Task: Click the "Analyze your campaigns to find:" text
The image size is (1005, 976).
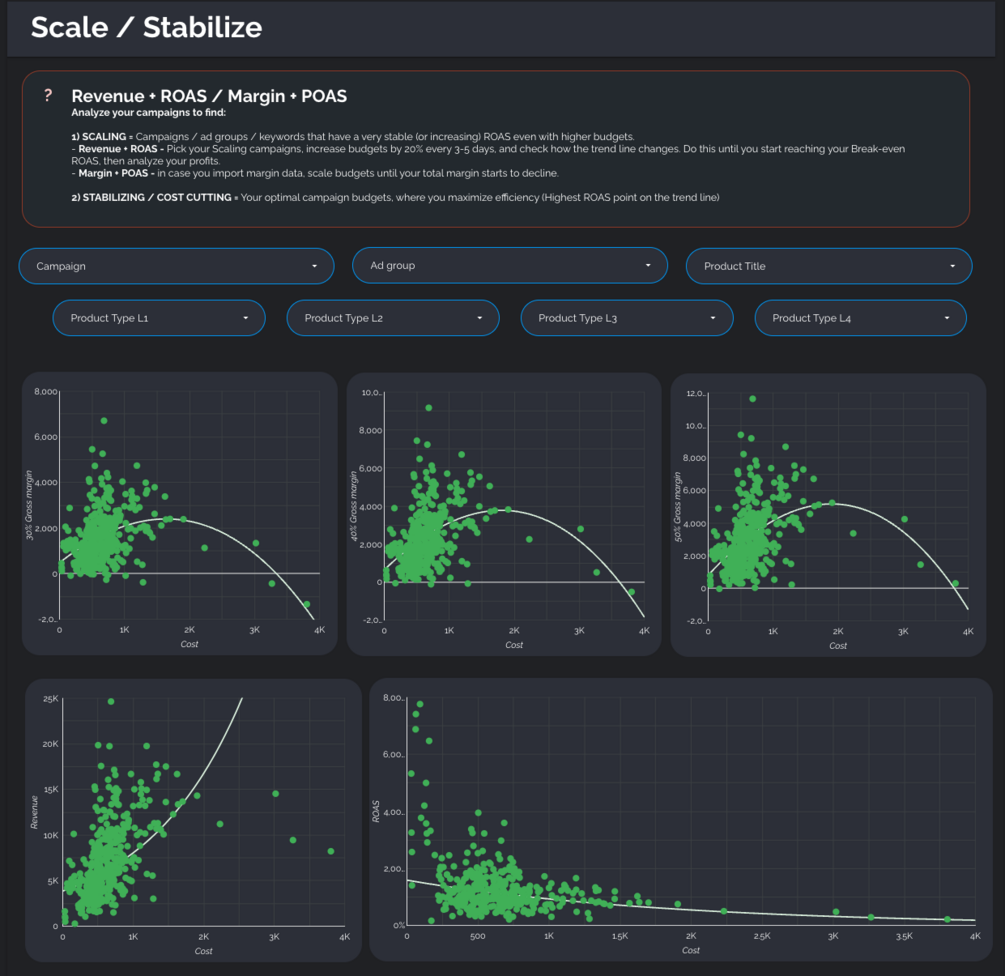Action: pos(149,113)
